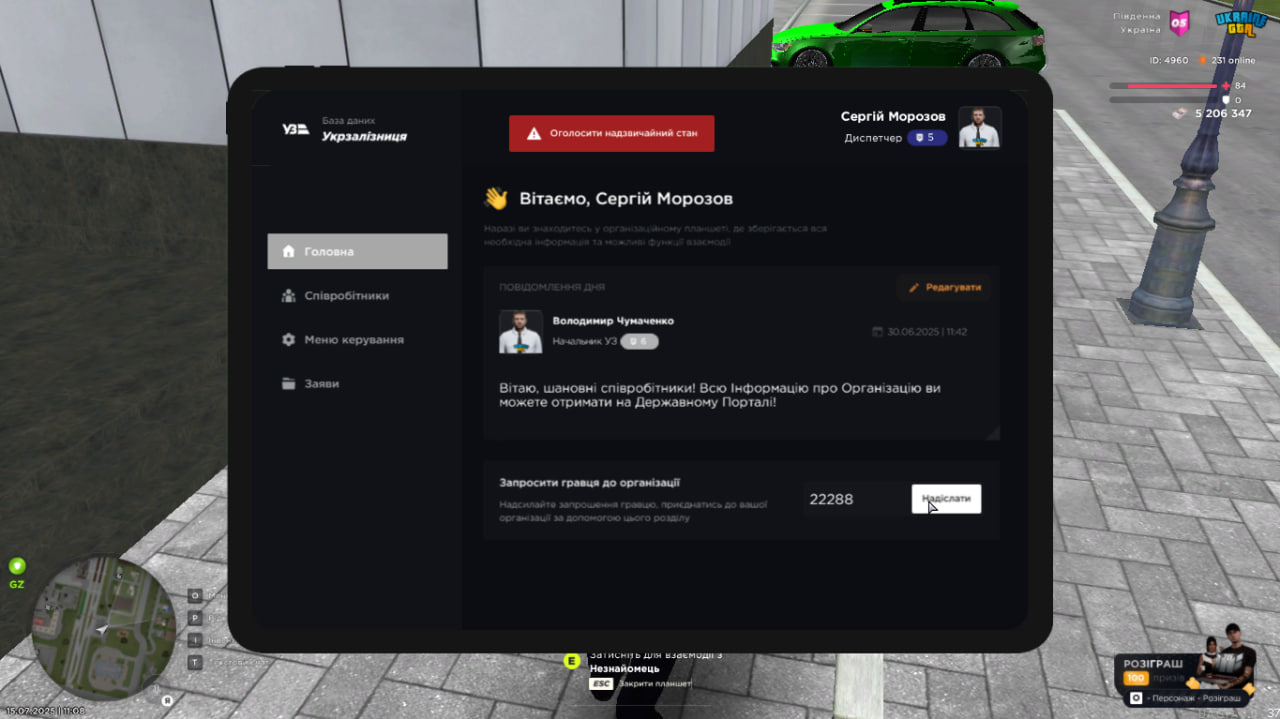The width and height of the screenshot is (1280, 719).
Task: Click the round Я icon below the minimap
Action: pos(167,701)
